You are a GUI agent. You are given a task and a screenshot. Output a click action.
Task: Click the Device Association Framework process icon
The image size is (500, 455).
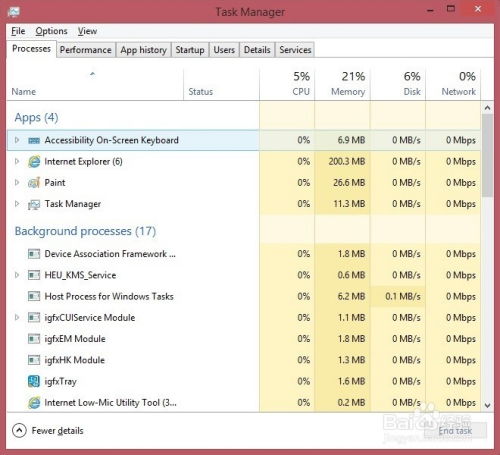point(34,254)
